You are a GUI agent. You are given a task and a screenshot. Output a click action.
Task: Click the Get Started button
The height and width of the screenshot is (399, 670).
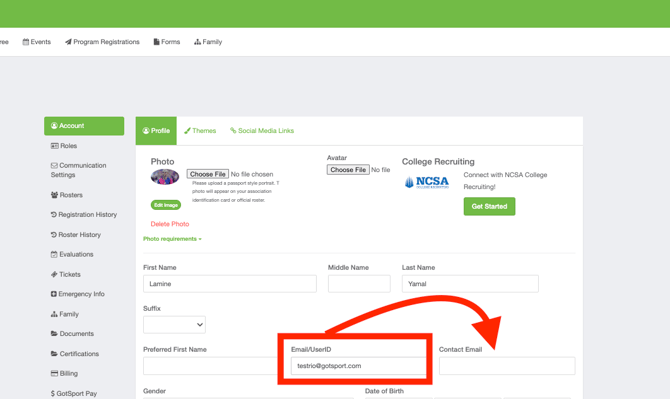pyautogui.click(x=489, y=206)
